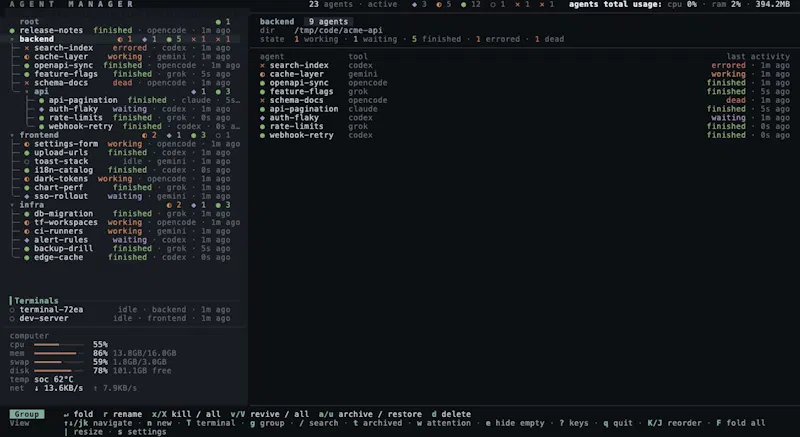Click waiting diamond beside auth-flaky in detail table
The width and height of the screenshot is (800, 437).
click(x=262, y=117)
